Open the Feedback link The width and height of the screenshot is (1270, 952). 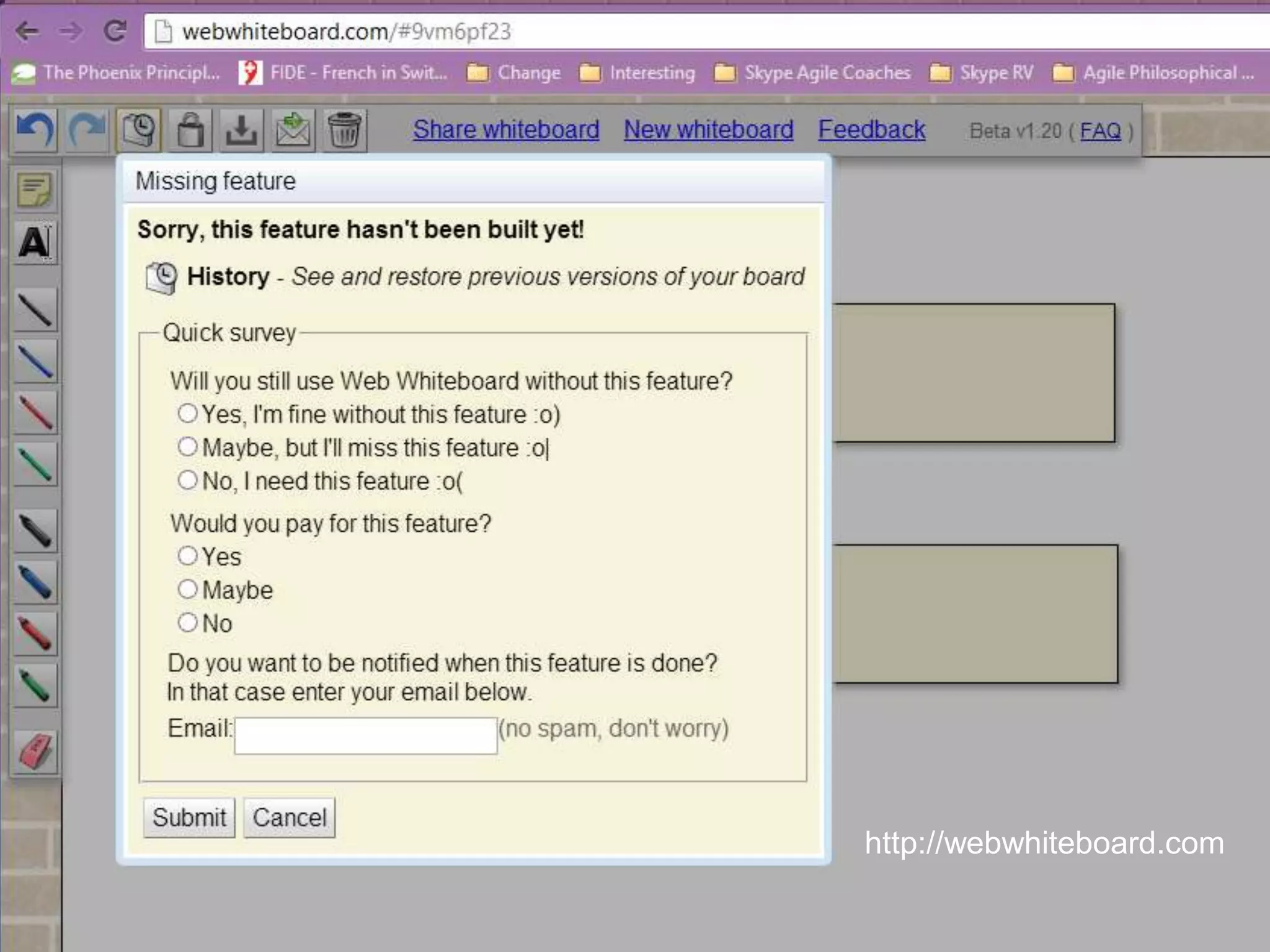(871, 130)
